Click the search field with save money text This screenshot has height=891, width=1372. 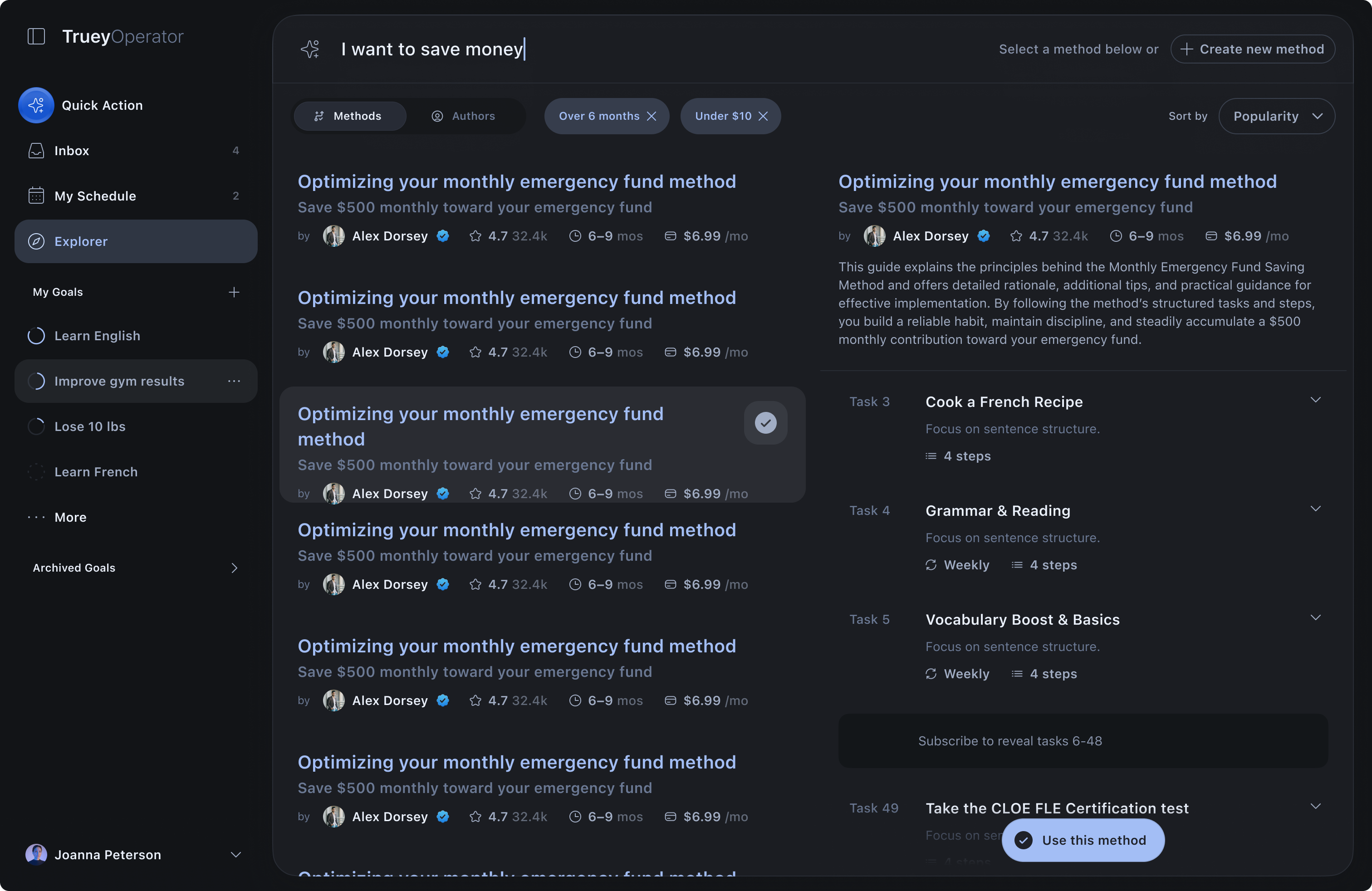(x=634, y=49)
